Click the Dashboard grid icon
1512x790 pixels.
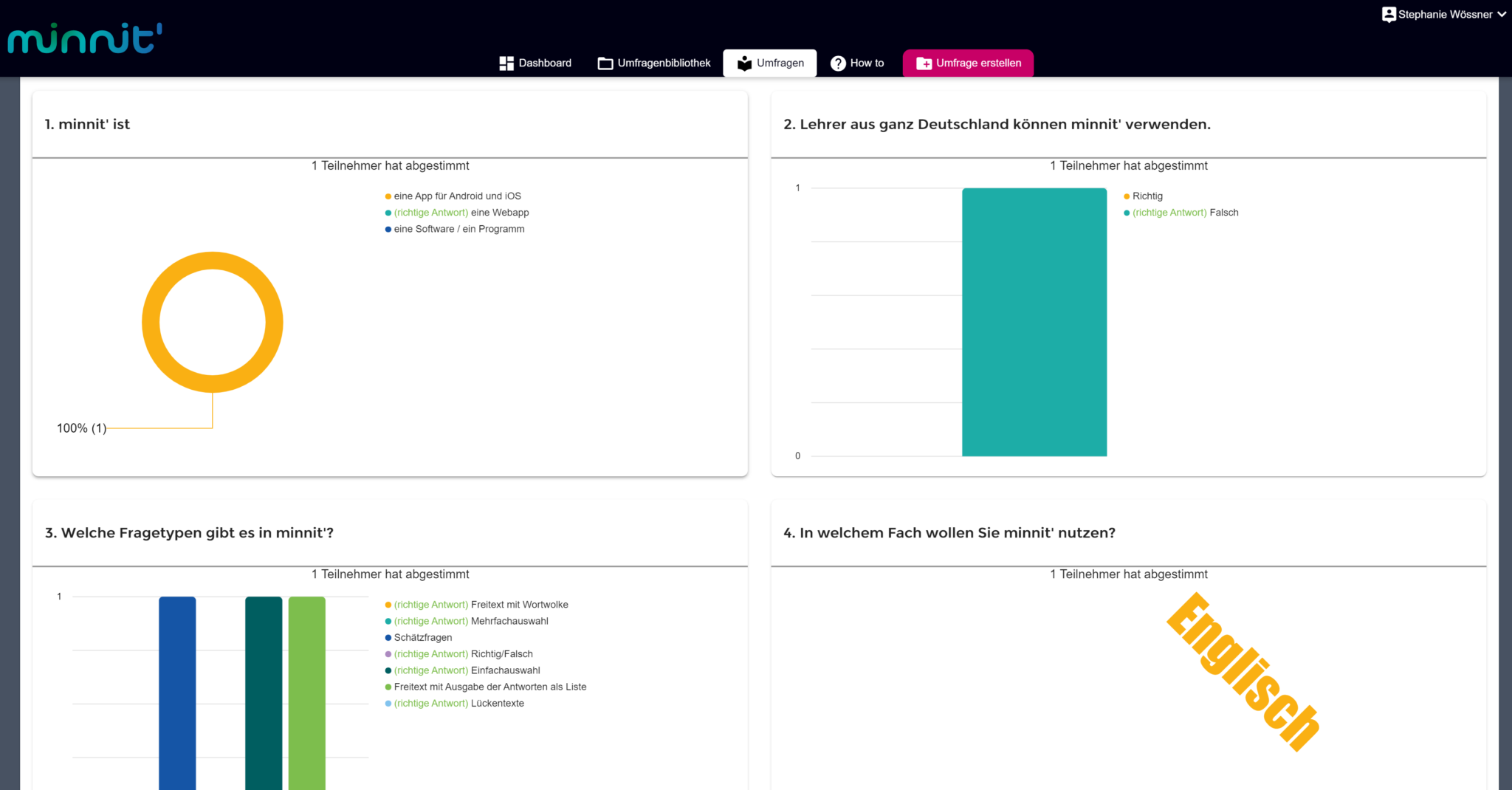click(x=506, y=63)
